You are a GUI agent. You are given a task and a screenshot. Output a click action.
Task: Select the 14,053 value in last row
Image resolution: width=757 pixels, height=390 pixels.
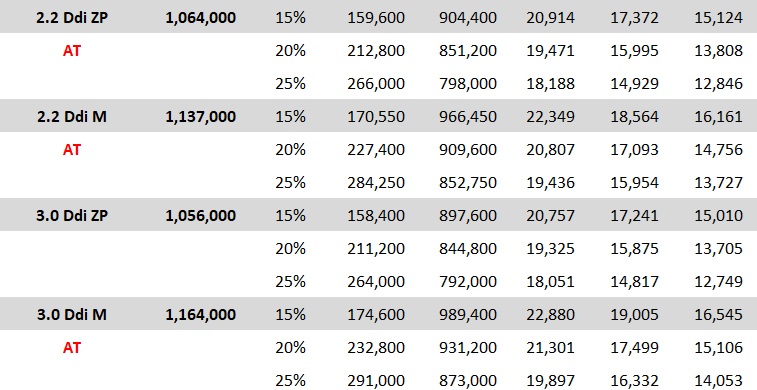point(718,381)
